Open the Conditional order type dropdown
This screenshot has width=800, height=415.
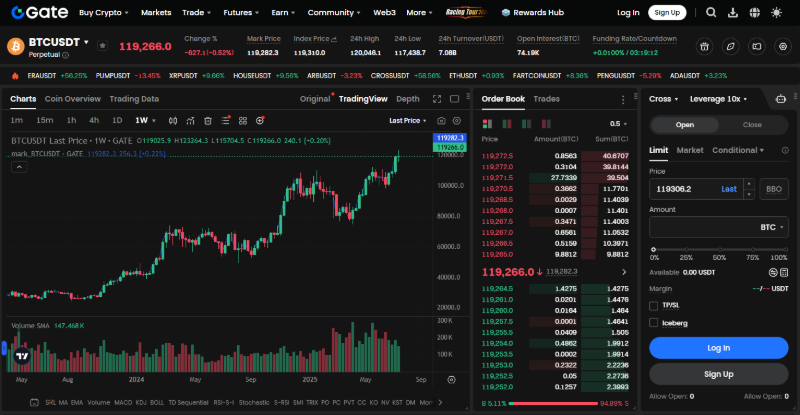738,150
